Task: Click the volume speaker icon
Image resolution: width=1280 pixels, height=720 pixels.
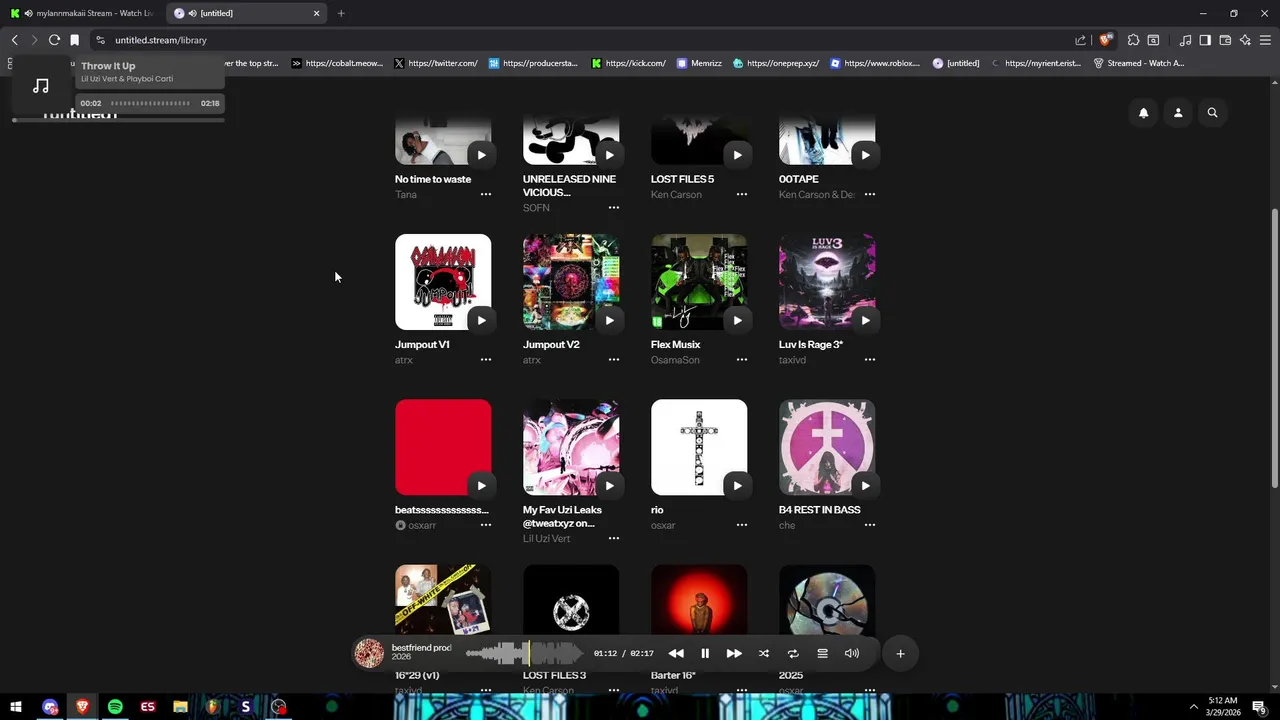Action: coord(852,653)
